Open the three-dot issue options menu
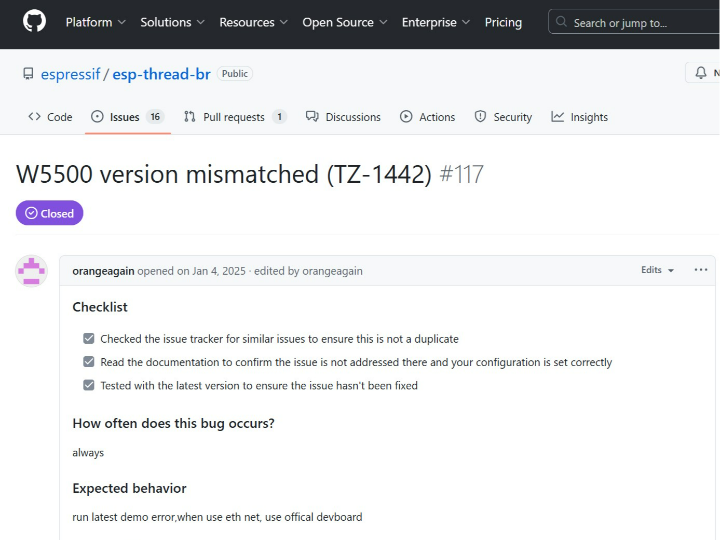The image size is (720, 540). coord(701,270)
